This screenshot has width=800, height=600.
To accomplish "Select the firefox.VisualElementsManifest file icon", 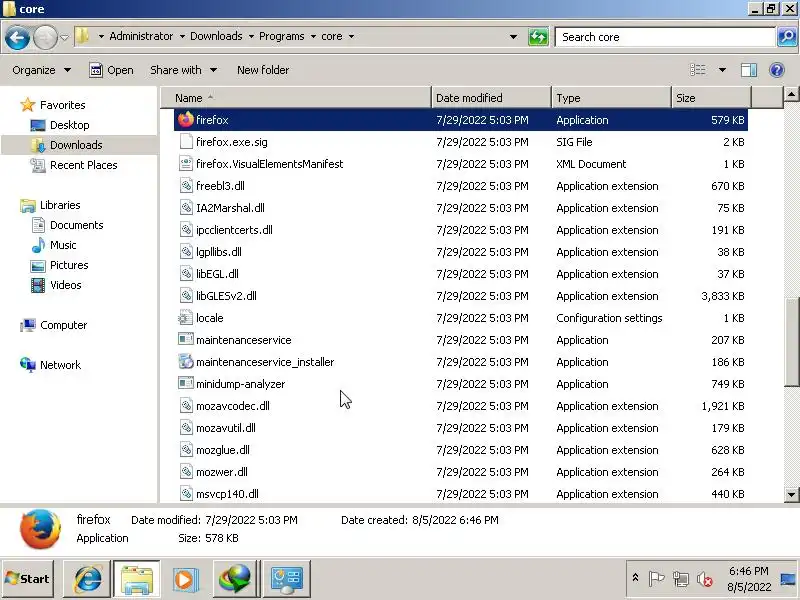I will (x=186, y=164).
